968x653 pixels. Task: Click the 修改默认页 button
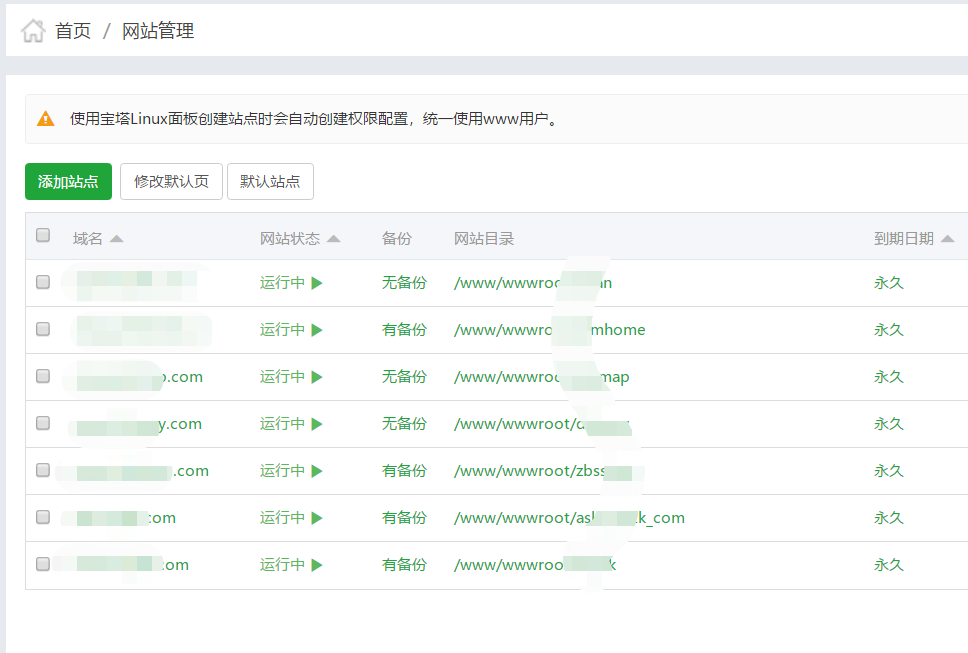click(171, 182)
